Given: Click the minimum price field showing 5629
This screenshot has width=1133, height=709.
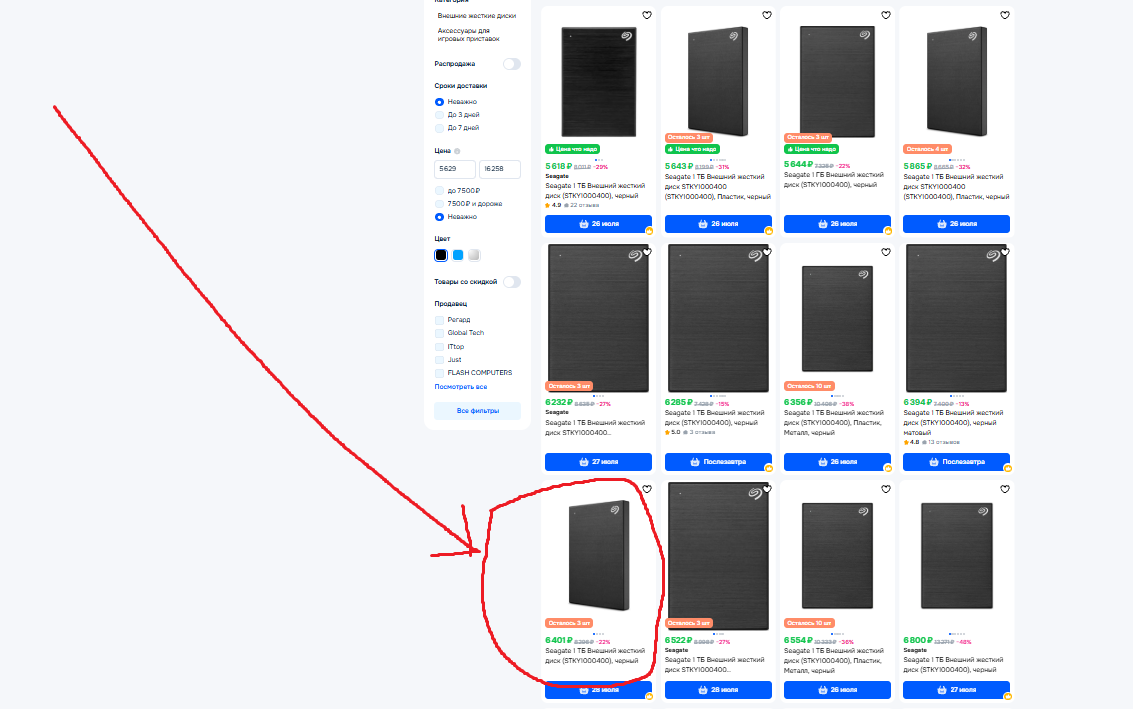Looking at the screenshot, I should [x=455, y=169].
